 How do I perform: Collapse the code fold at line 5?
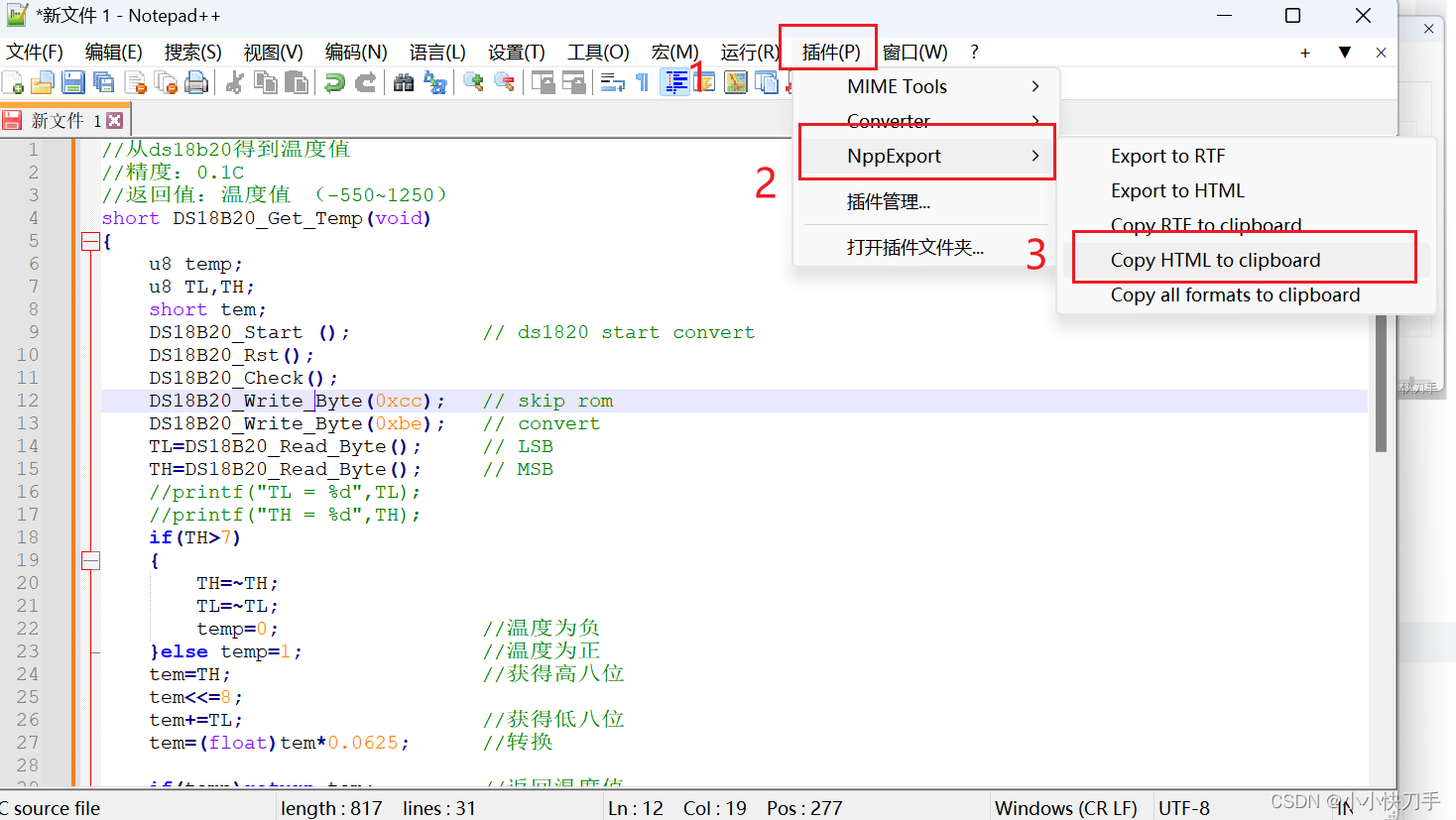click(90, 241)
